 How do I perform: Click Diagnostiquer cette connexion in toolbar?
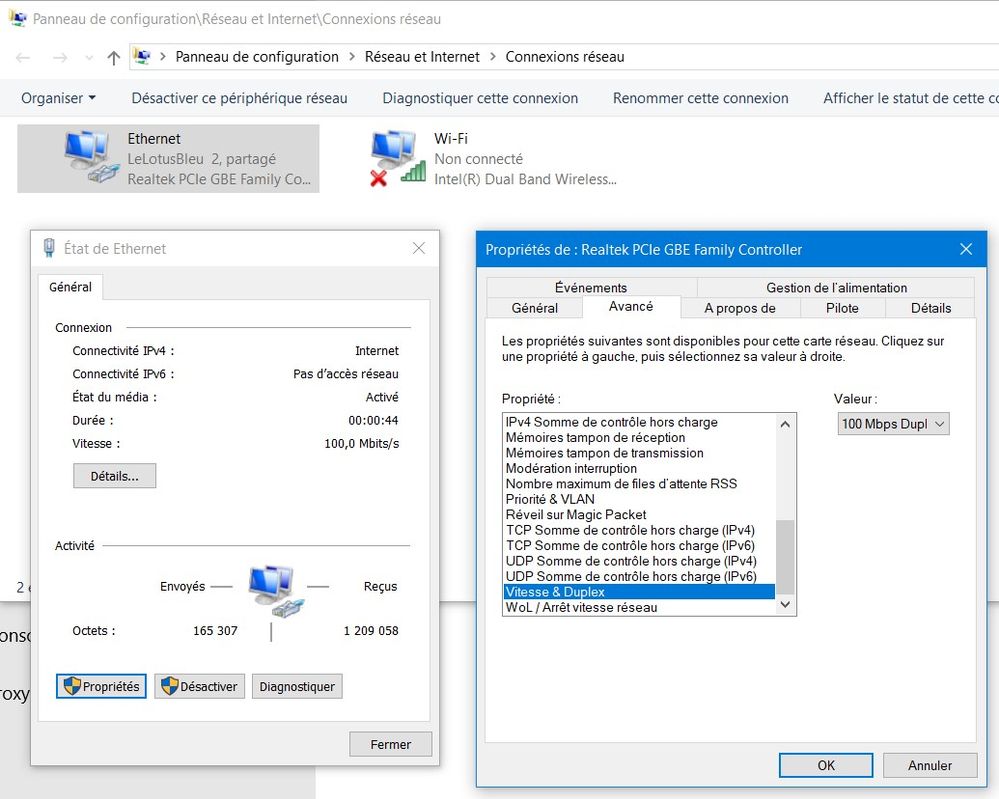coord(480,98)
